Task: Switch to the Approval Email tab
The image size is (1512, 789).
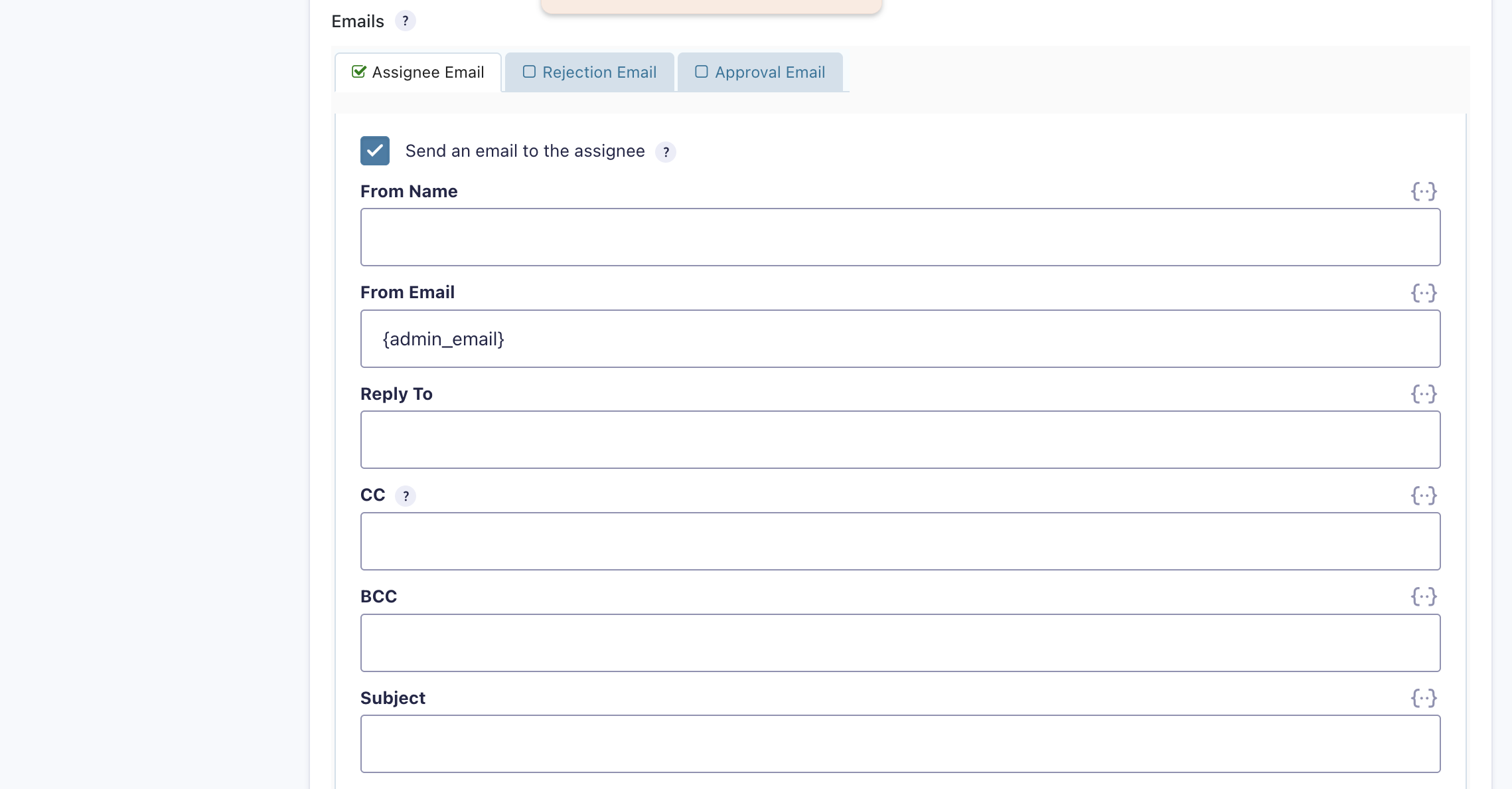Action: click(x=760, y=72)
